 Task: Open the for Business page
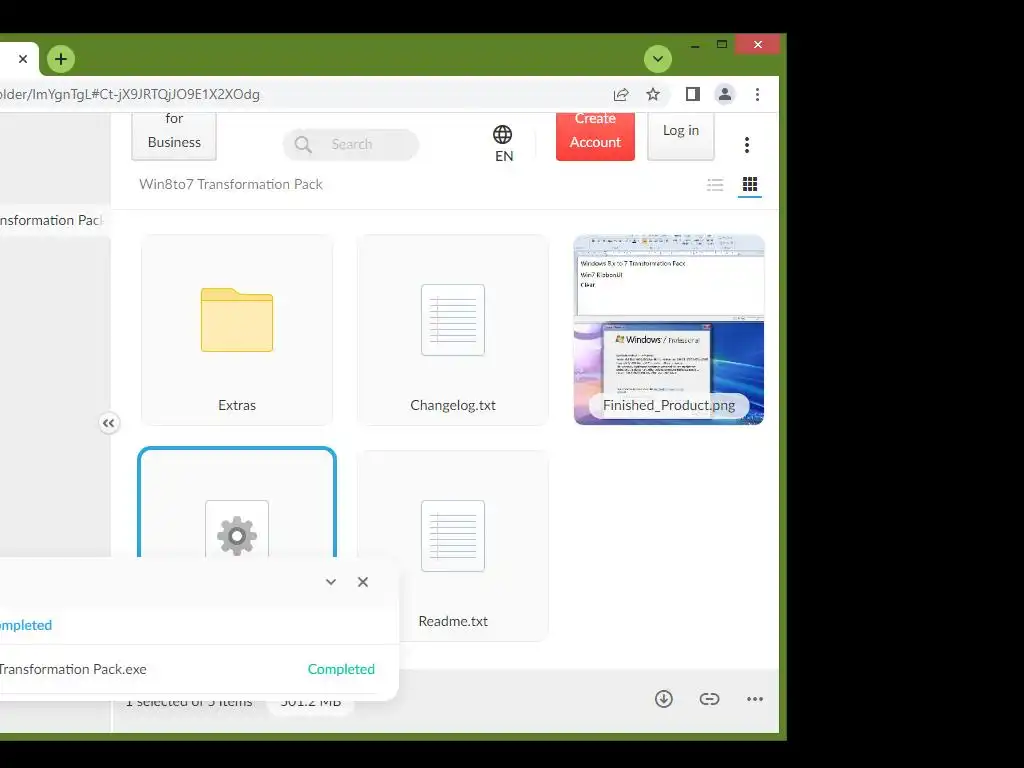point(174,135)
